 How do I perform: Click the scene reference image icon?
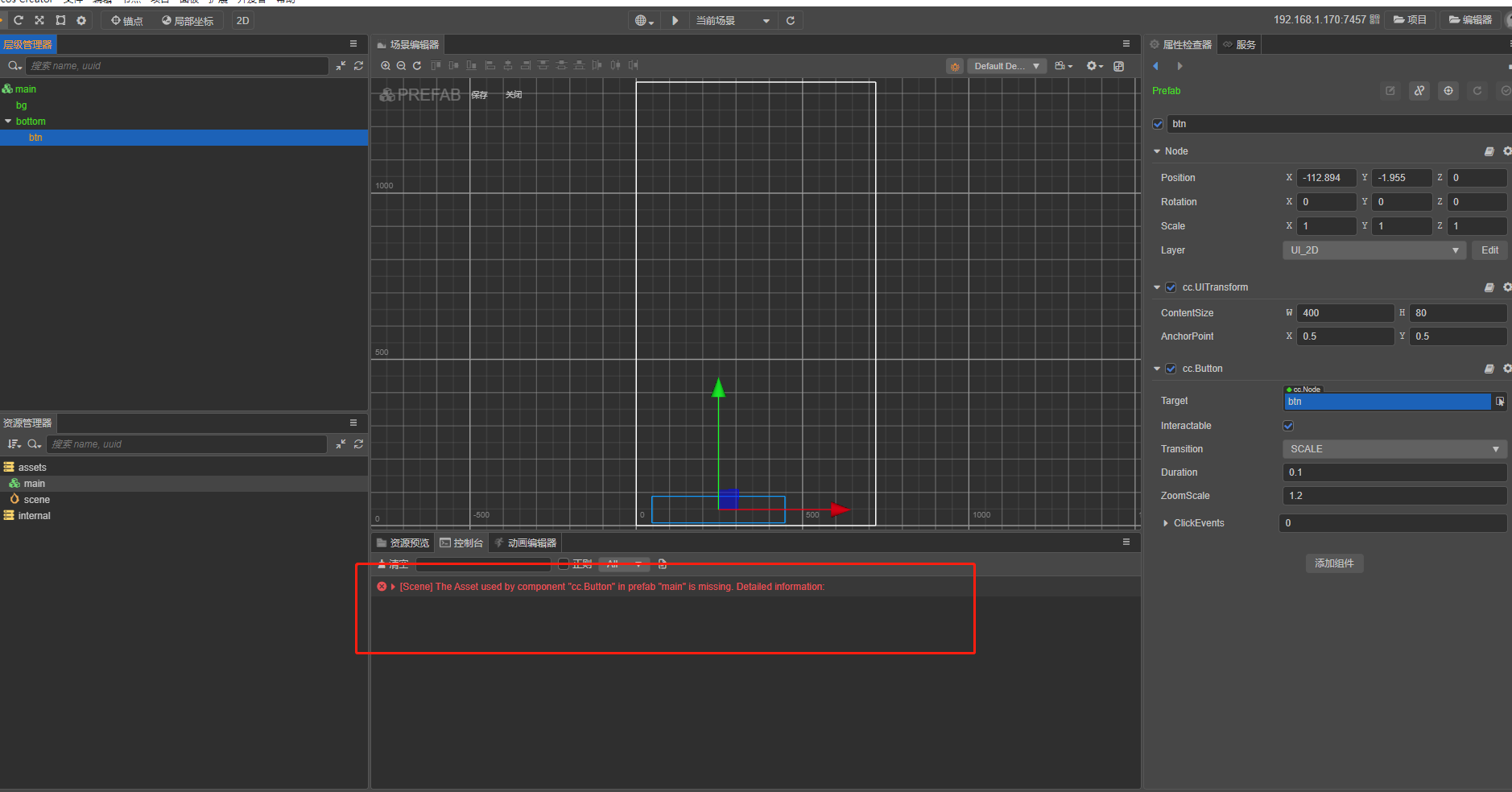pos(1119,66)
